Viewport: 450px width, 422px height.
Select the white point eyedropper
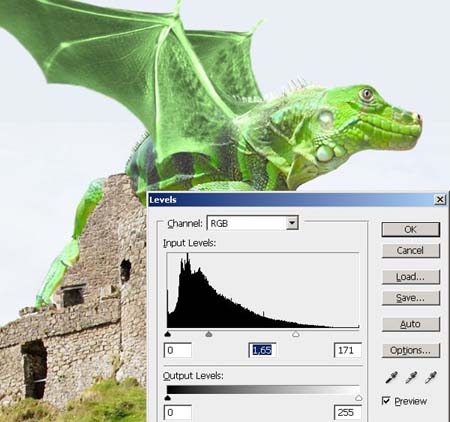pos(431,377)
